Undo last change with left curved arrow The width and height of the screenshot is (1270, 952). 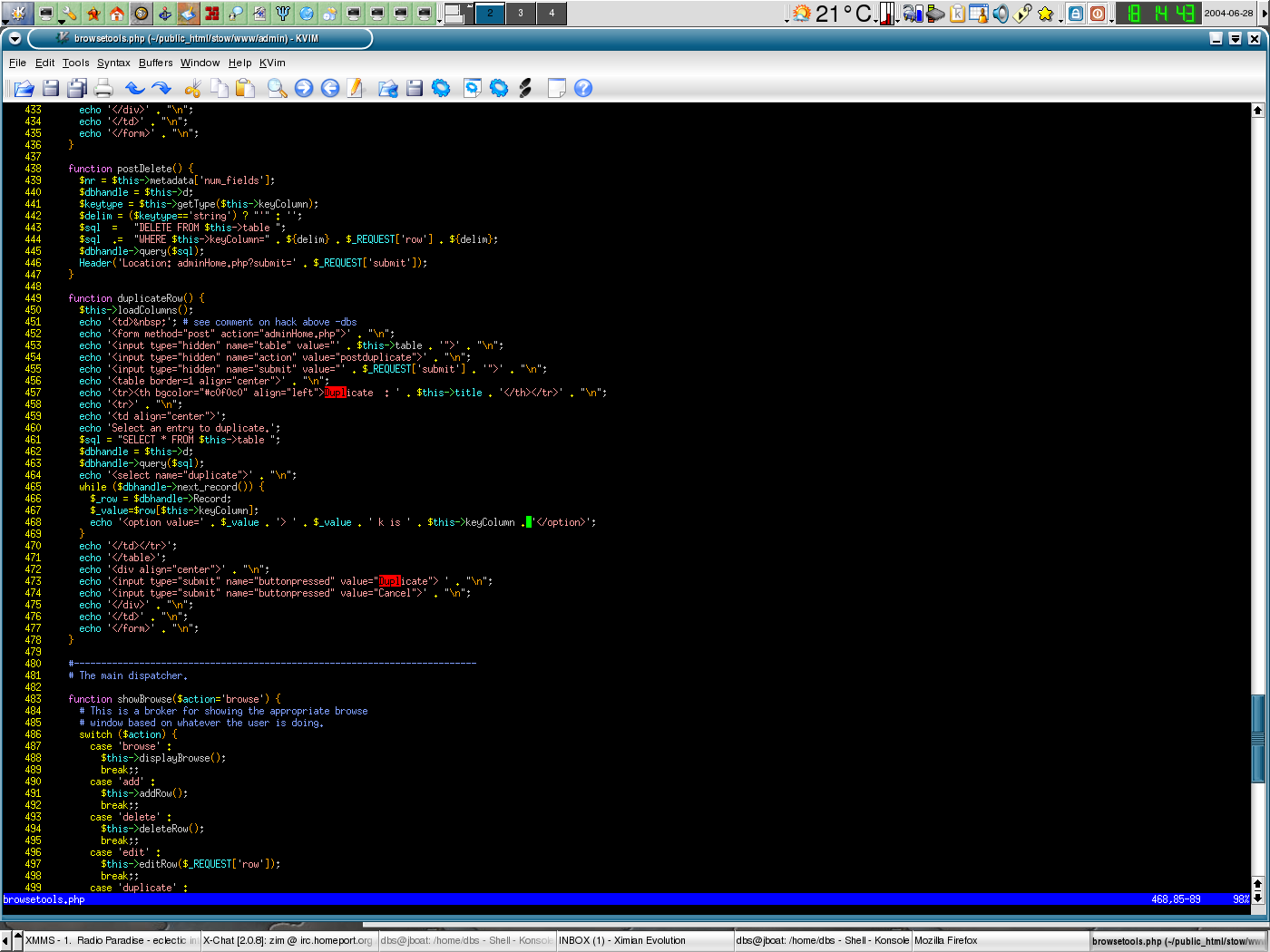135,88
